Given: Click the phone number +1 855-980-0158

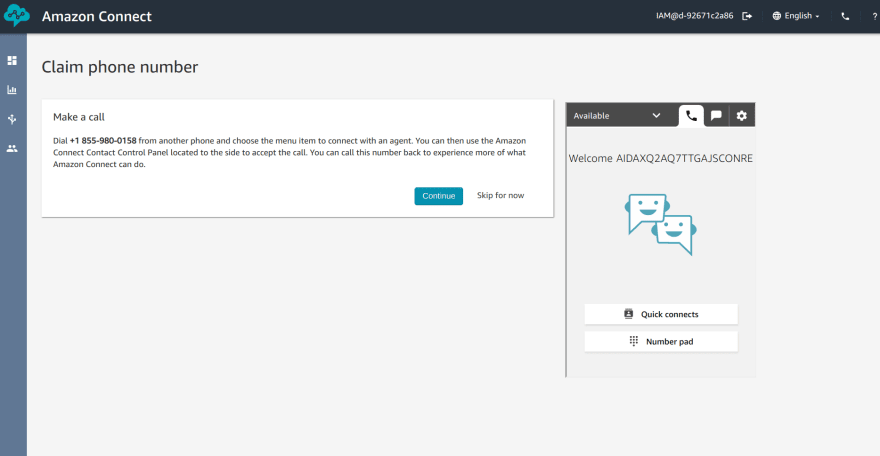Looking at the screenshot, I should (x=103, y=141).
